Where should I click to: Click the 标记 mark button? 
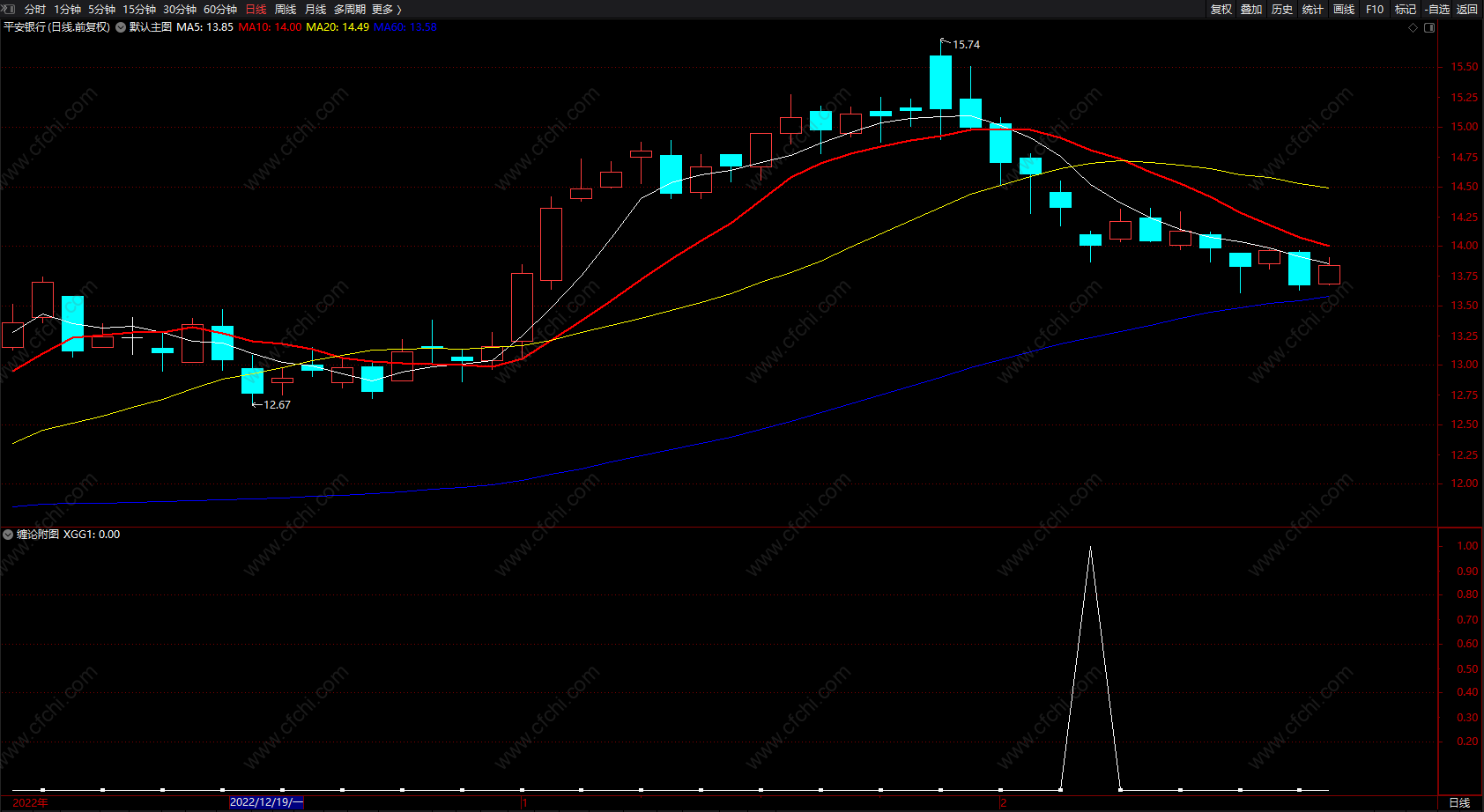(1406, 10)
